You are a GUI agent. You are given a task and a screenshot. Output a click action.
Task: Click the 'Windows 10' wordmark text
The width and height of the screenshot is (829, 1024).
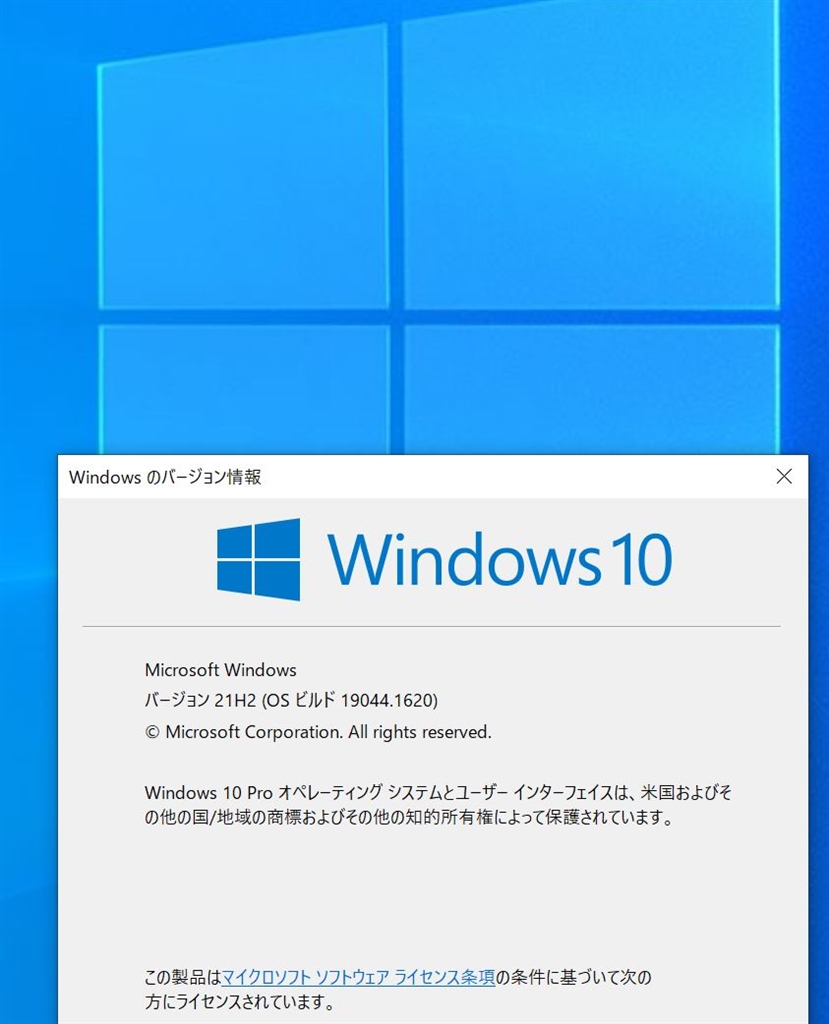coord(500,560)
